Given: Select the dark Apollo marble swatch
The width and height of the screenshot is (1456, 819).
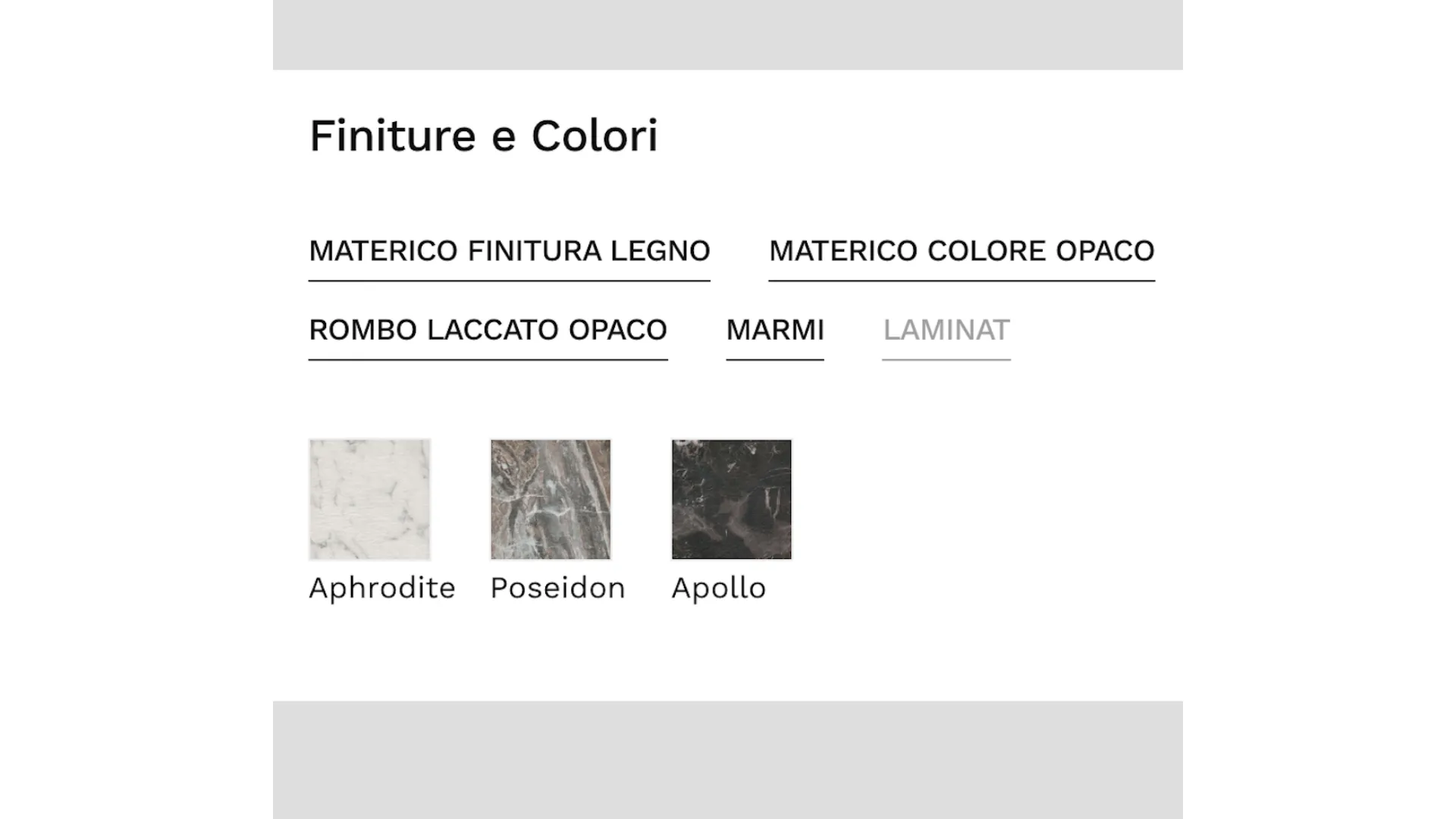Looking at the screenshot, I should click(732, 499).
